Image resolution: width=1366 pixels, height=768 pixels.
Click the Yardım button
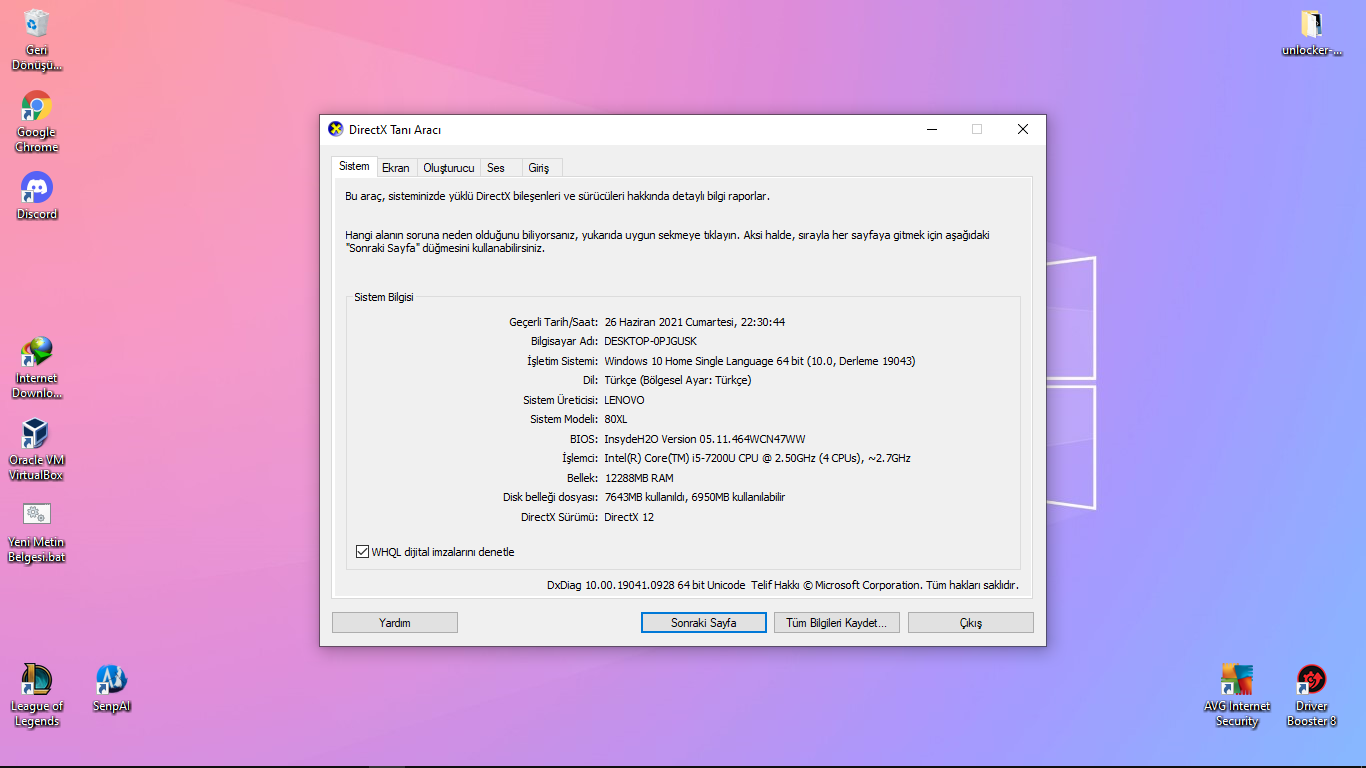point(395,623)
